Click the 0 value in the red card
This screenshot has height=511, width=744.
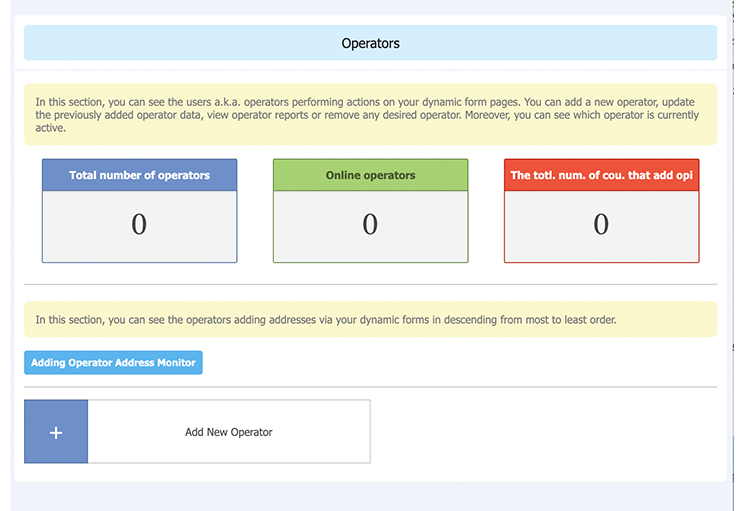(601, 224)
